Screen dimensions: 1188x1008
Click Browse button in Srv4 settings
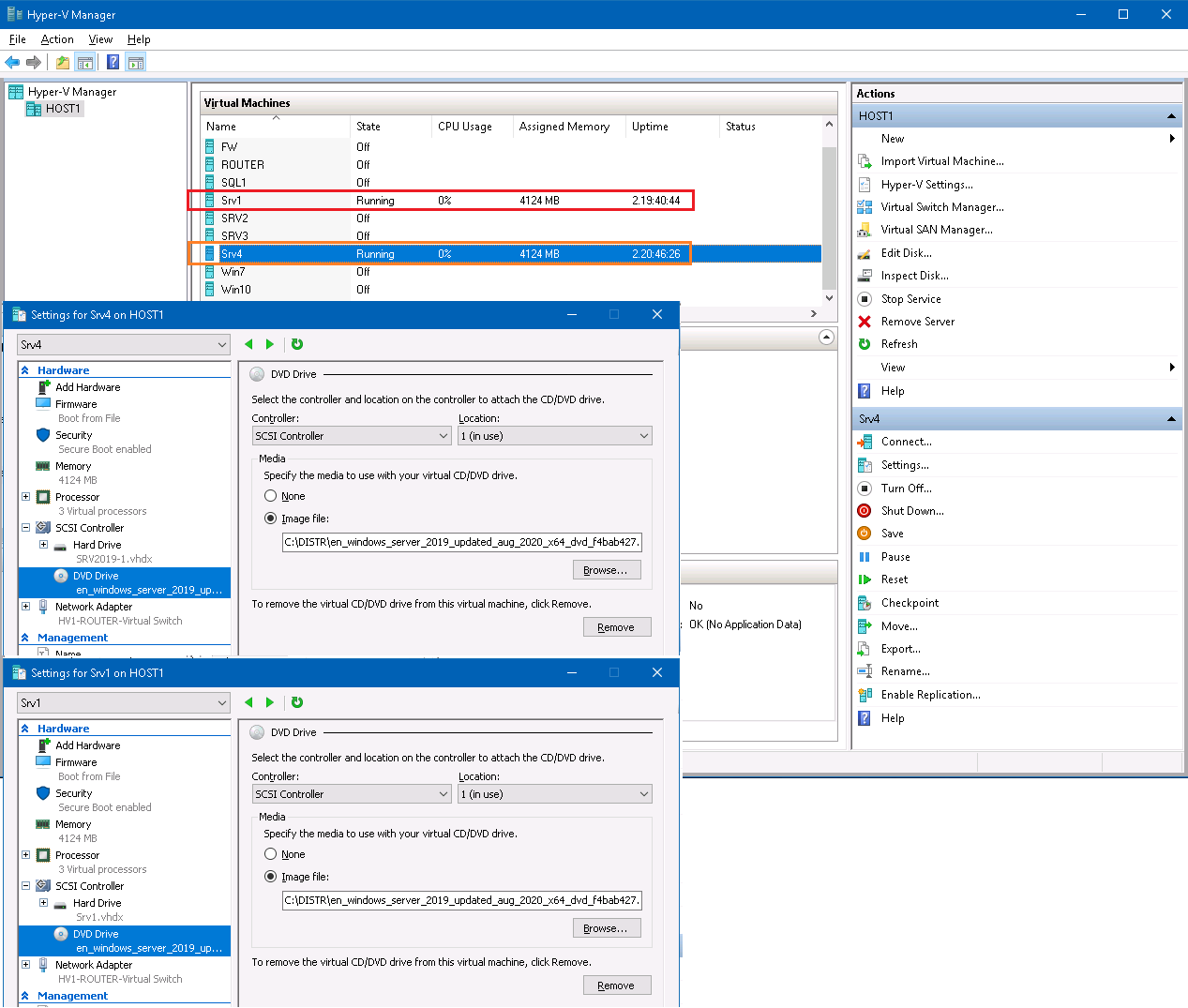pos(607,570)
